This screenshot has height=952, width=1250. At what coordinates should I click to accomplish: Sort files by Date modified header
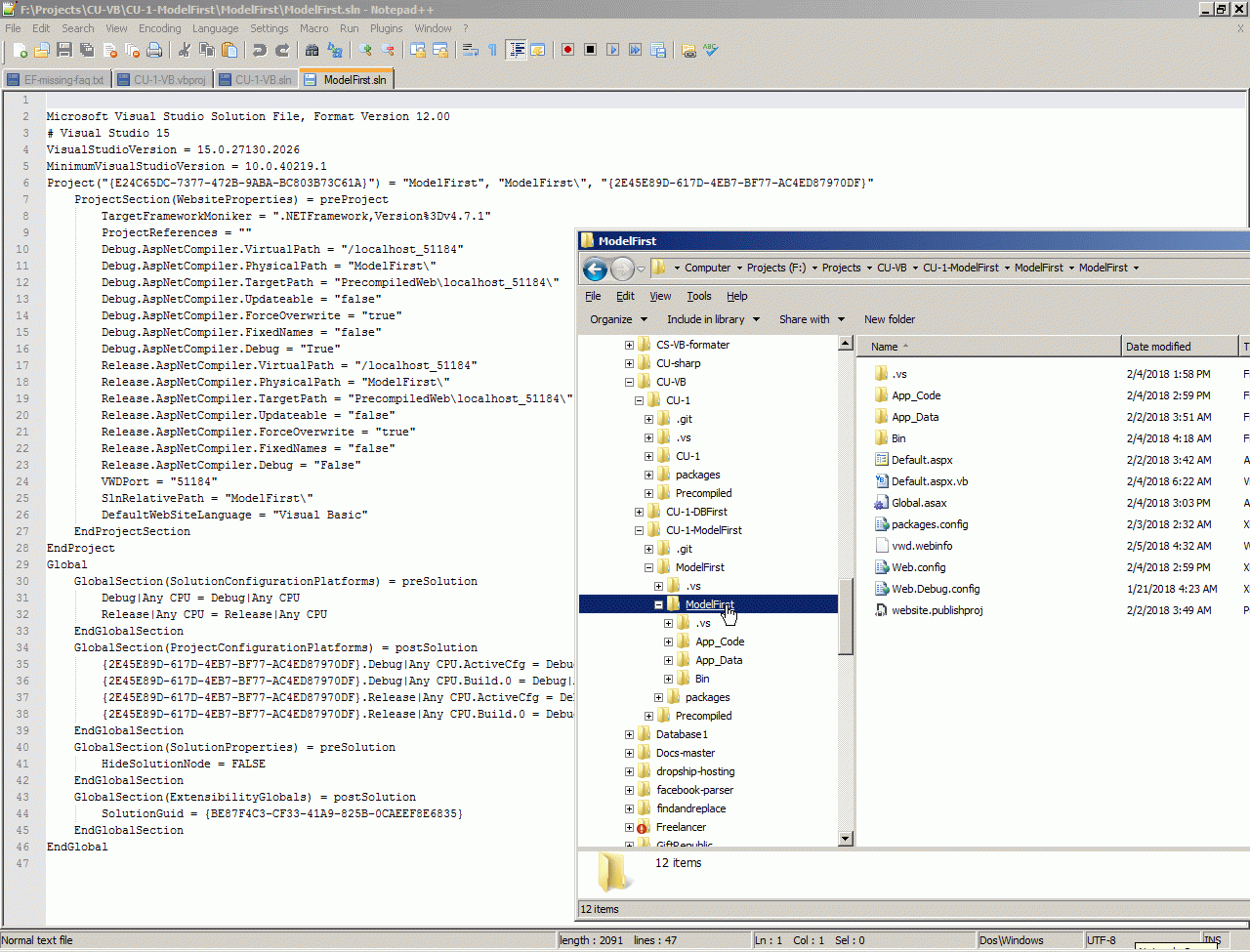[x=1180, y=347]
